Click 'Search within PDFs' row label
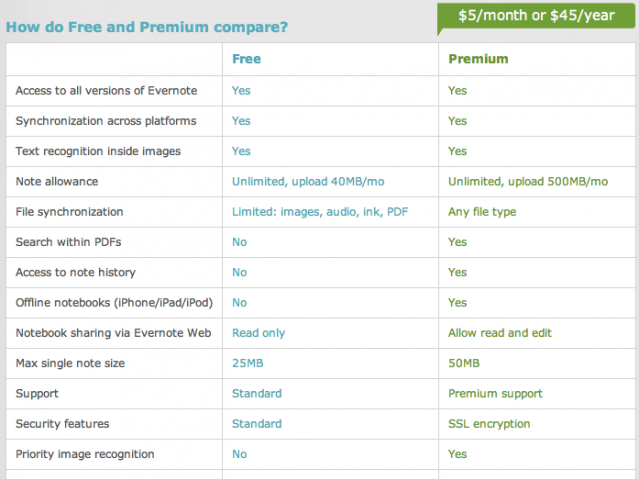Viewport: 639px width, 479px height. [x=68, y=242]
